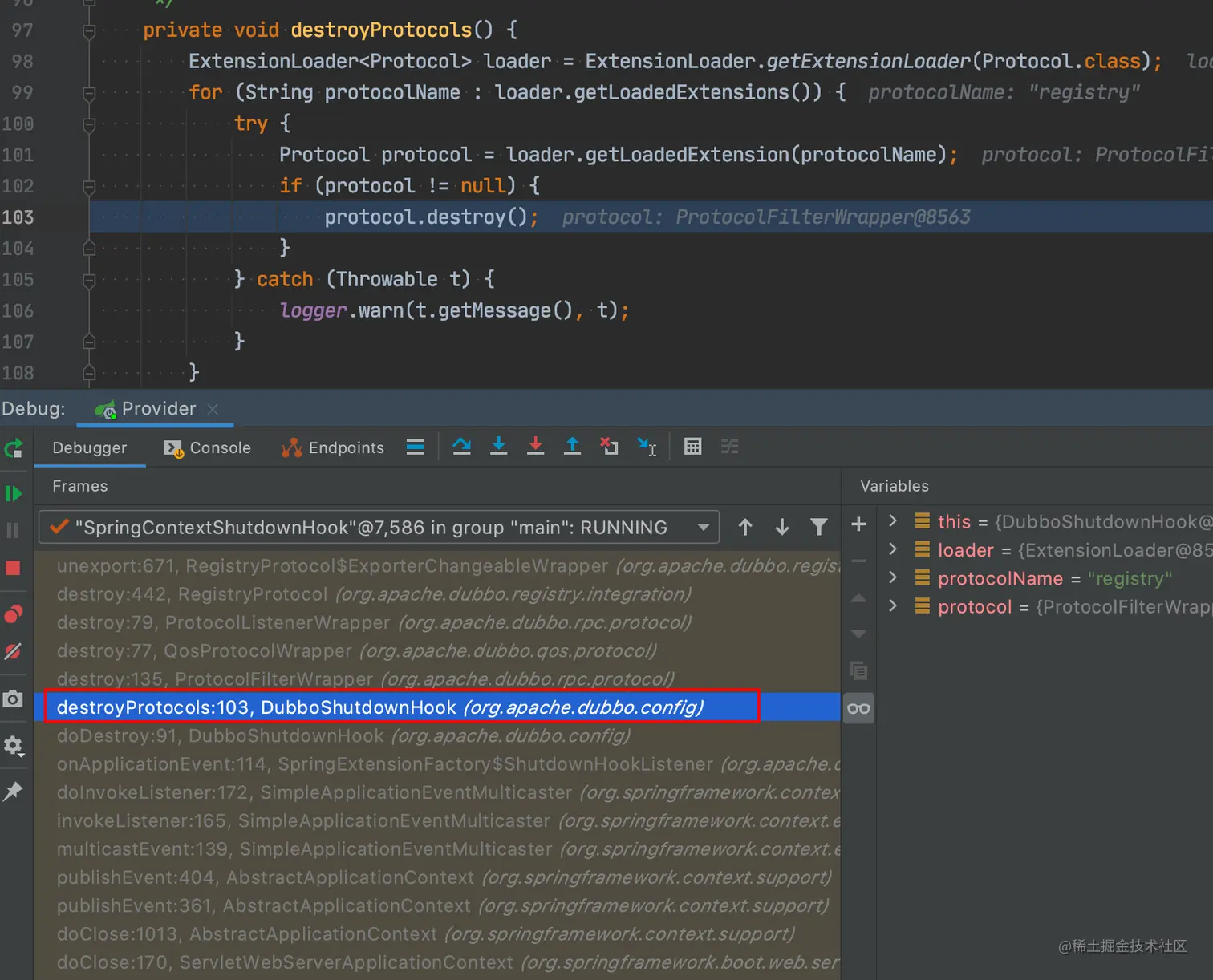Select frame publishEvent:361
Image resolution: width=1213 pixels, height=980 pixels.
[x=437, y=905]
